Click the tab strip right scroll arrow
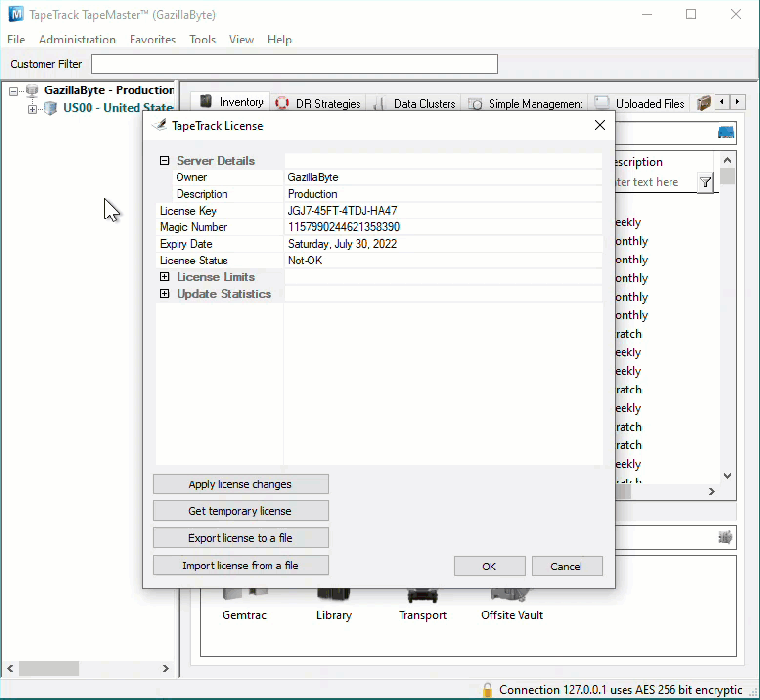 point(737,102)
